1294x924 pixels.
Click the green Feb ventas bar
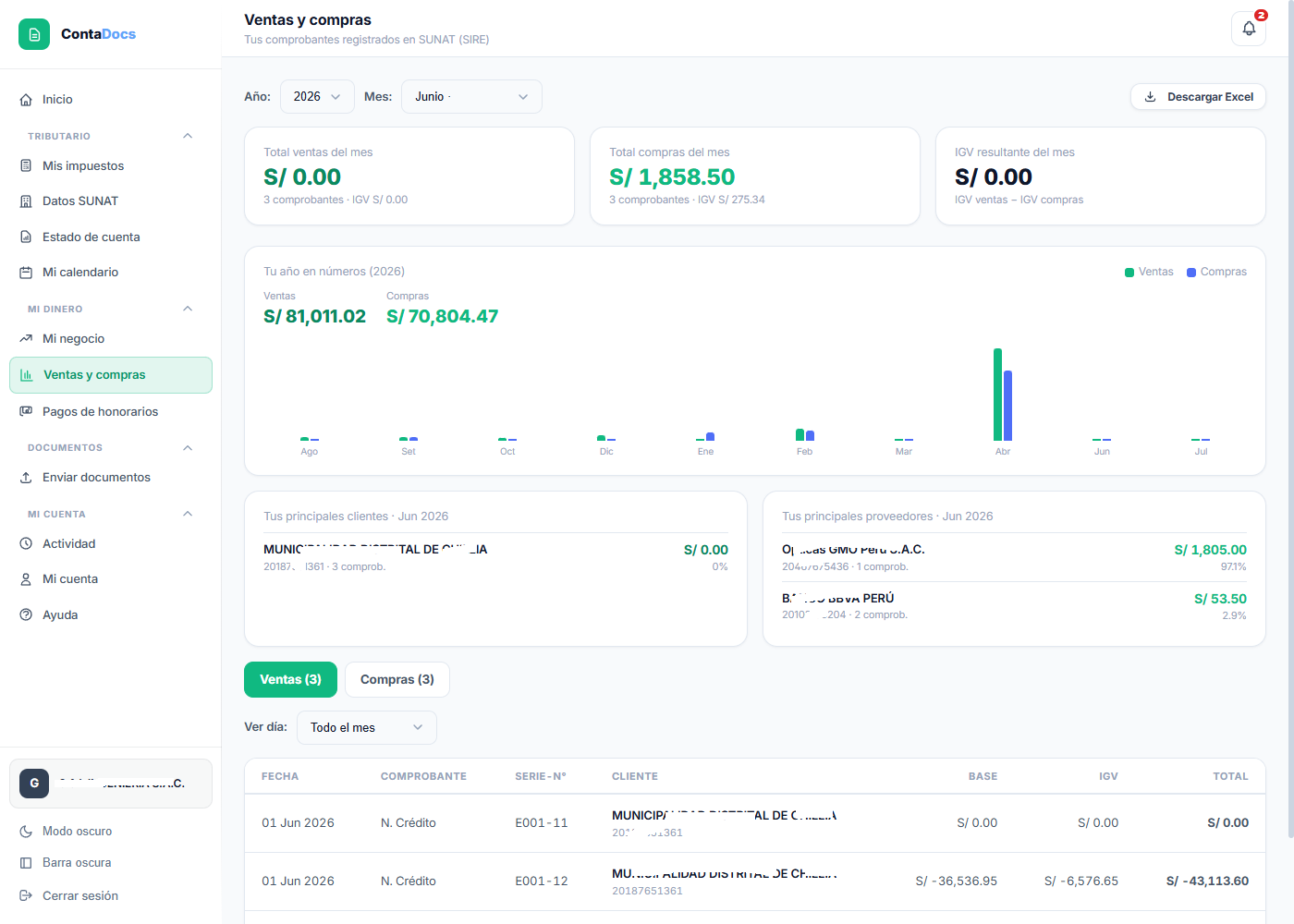[800, 434]
